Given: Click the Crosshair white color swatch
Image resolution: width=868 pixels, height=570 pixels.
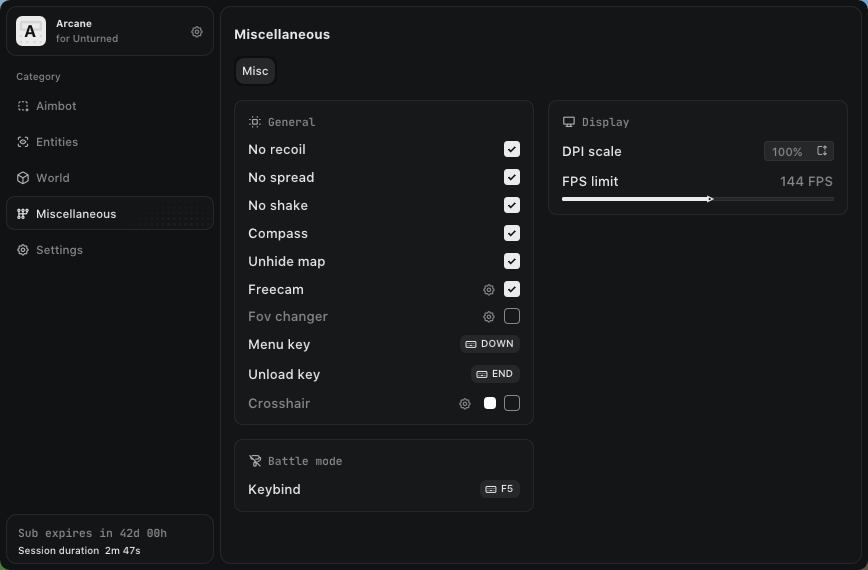Looking at the screenshot, I should (x=490, y=404).
